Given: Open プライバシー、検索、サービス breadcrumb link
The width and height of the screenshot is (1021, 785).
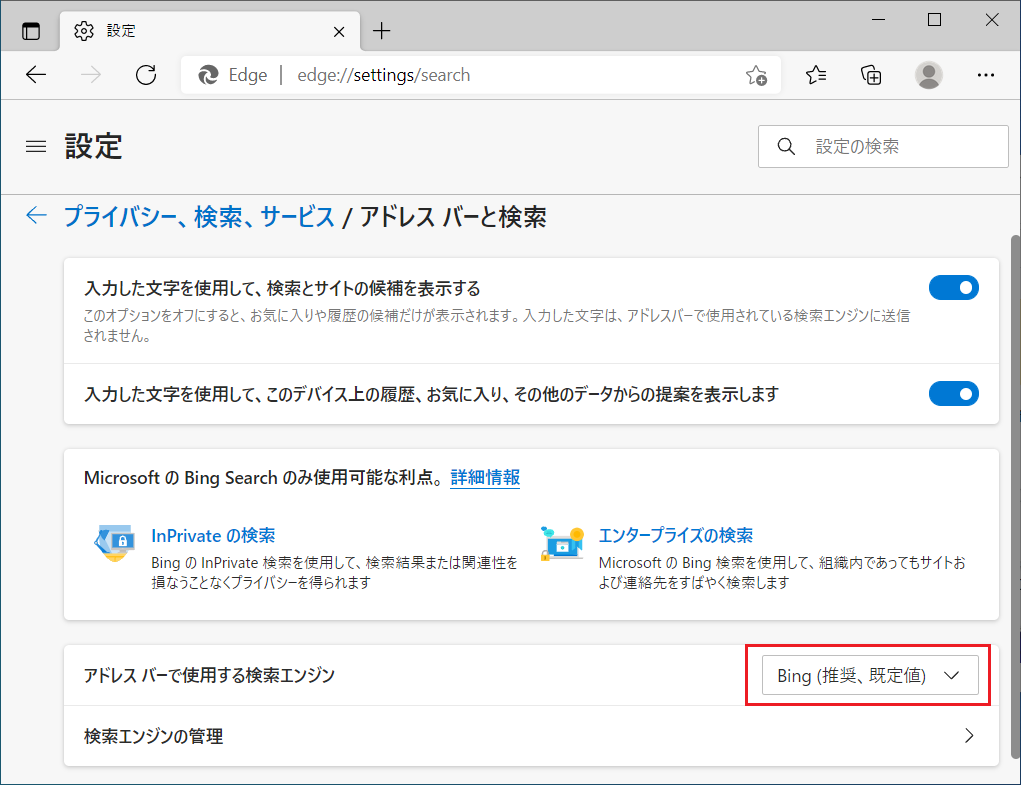Looking at the screenshot, I should [x=199, y=217].
